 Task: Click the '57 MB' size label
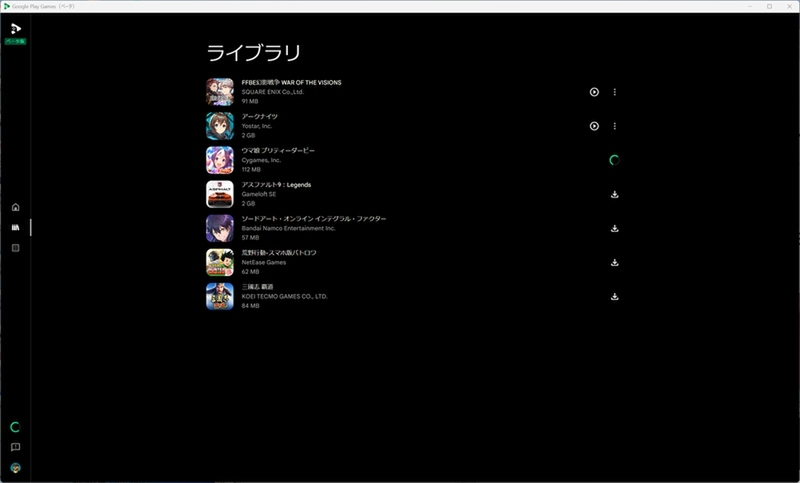click(x=251, y=238)
